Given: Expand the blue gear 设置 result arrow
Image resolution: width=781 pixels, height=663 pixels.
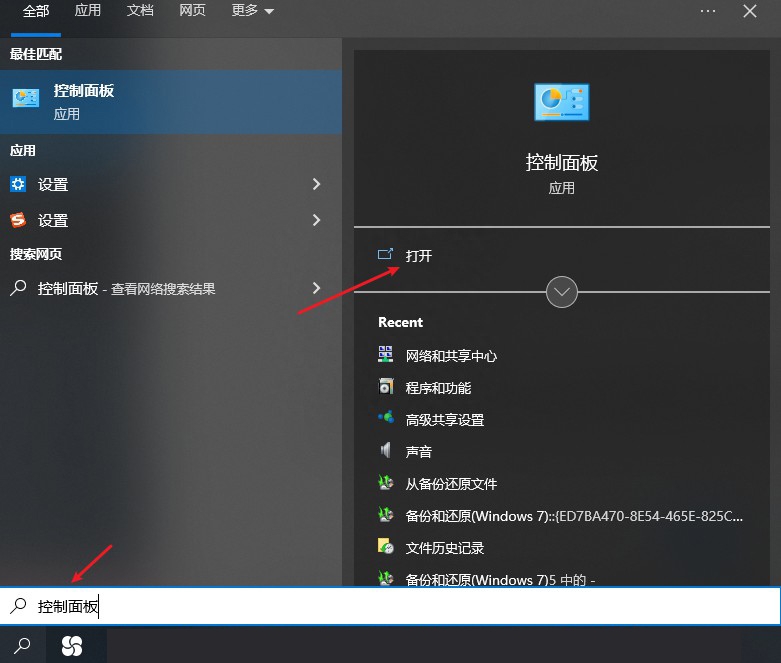Looking at the screenshot, I should coord(316,184).
